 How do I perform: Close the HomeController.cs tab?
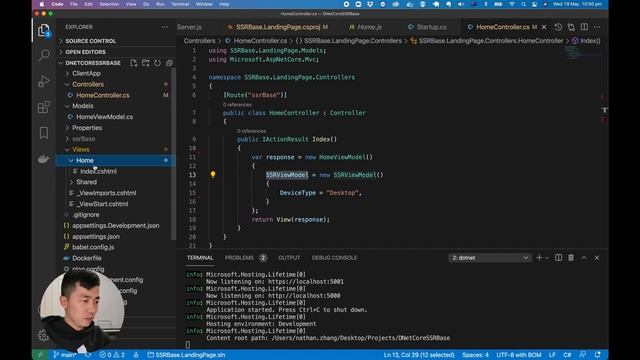pyautogui.click(x=544, y=27)
